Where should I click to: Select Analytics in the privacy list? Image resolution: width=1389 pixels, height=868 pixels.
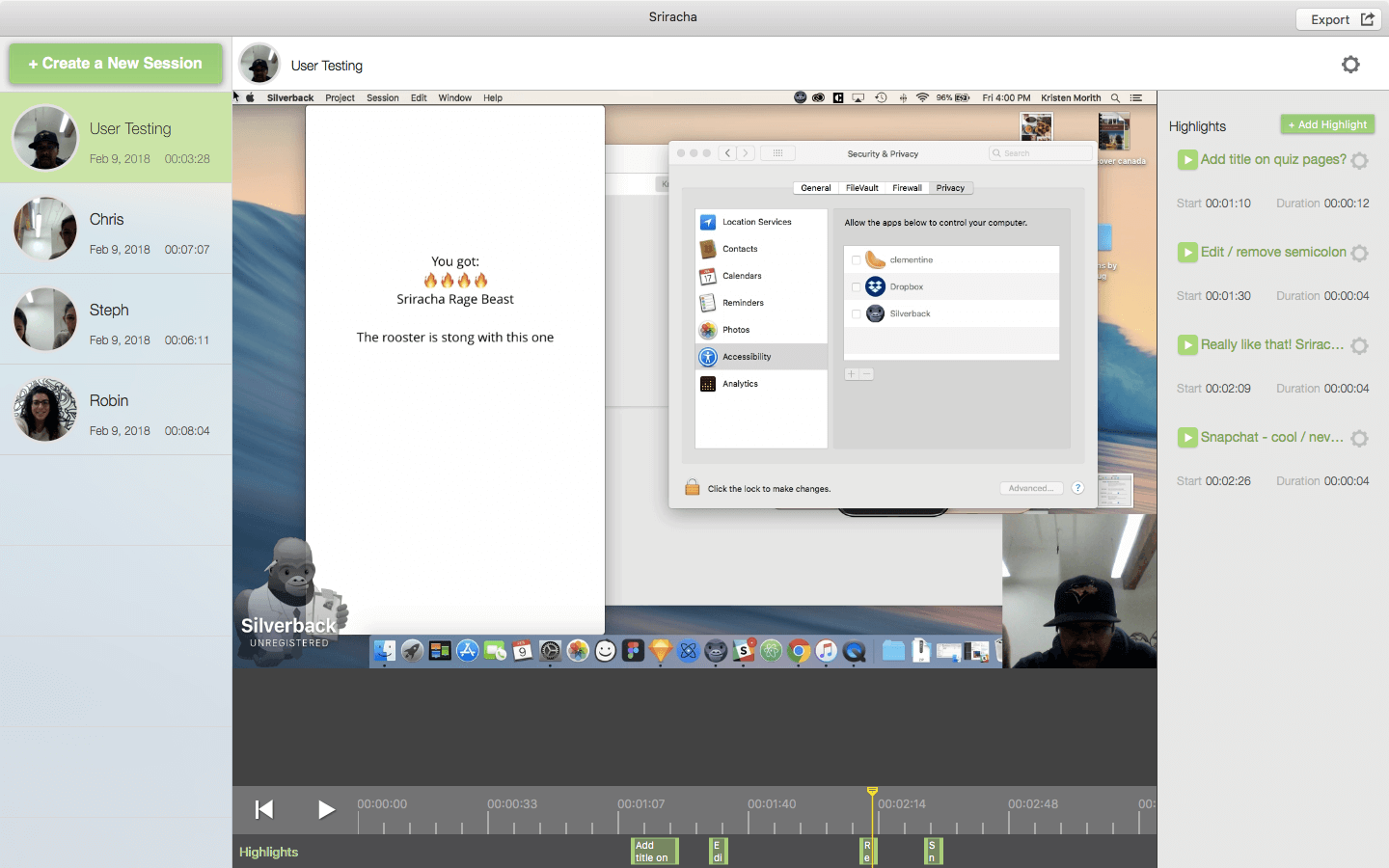pyautogui.click(x=761, y=384)
